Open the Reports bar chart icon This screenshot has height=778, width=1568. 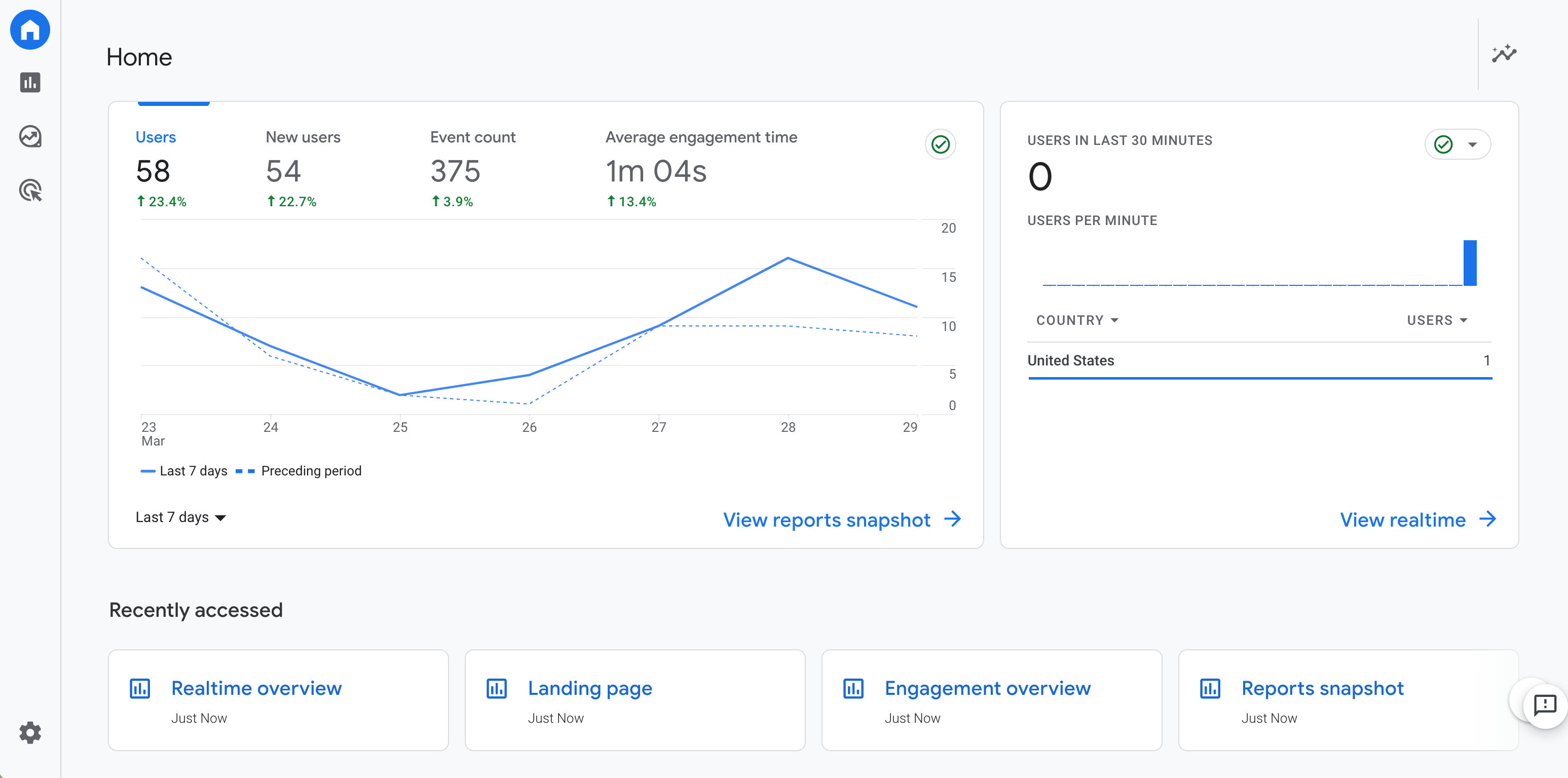30,82
